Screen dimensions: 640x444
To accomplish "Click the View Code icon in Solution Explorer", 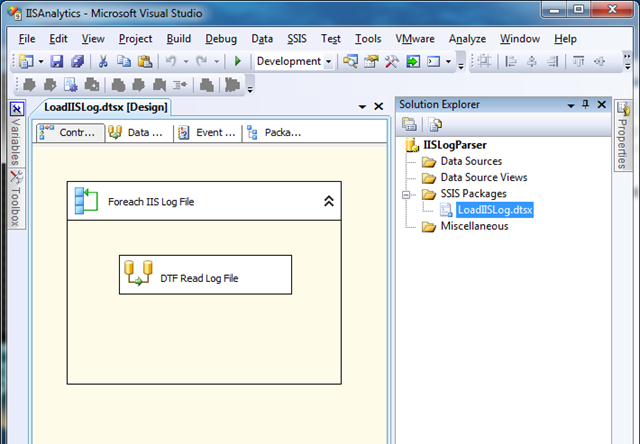I will click(435, 124).
